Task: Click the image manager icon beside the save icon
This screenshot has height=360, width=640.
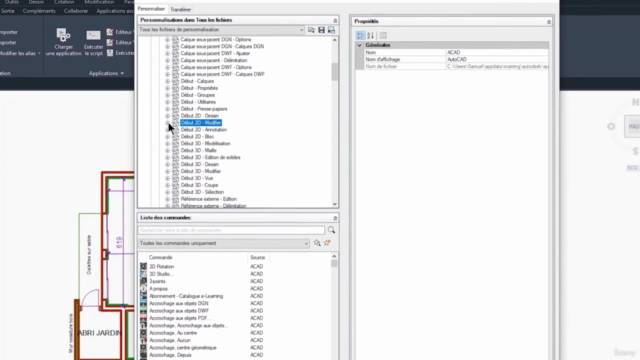Action: (x=331, y=30)
